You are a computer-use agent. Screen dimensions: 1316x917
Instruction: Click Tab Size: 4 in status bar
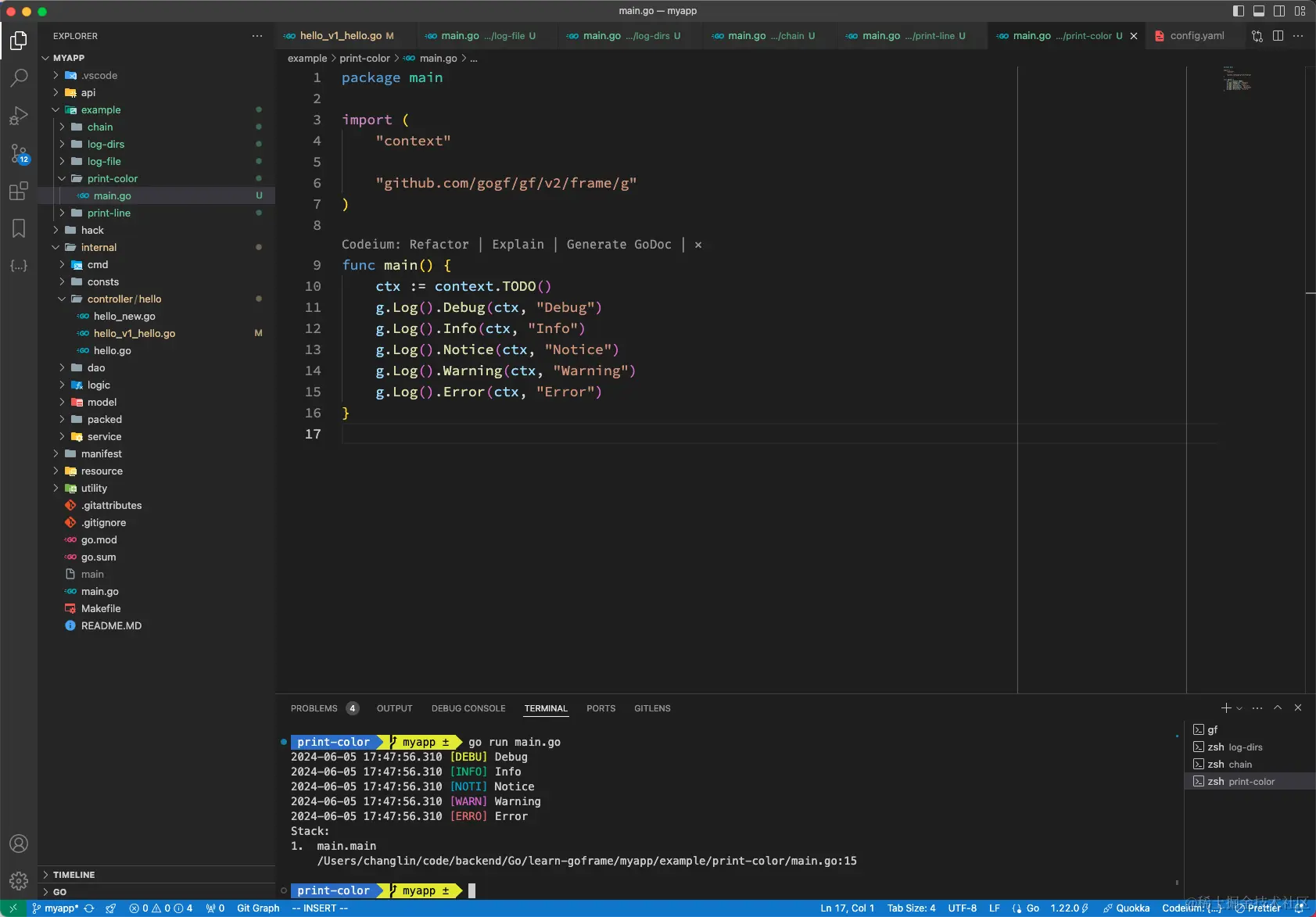(911, 908)
